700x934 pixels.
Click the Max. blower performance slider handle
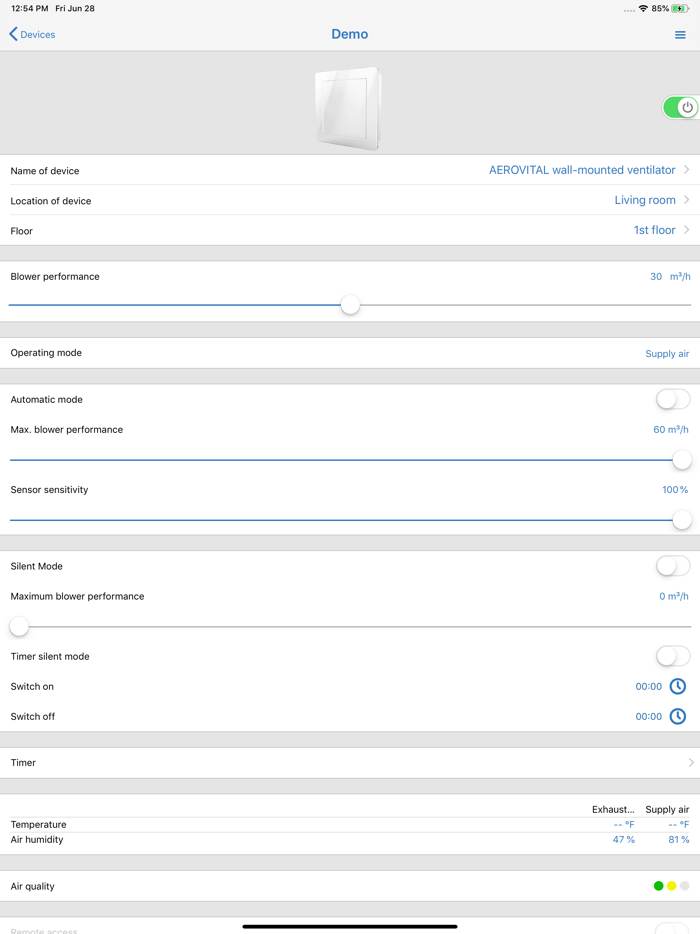682,460
